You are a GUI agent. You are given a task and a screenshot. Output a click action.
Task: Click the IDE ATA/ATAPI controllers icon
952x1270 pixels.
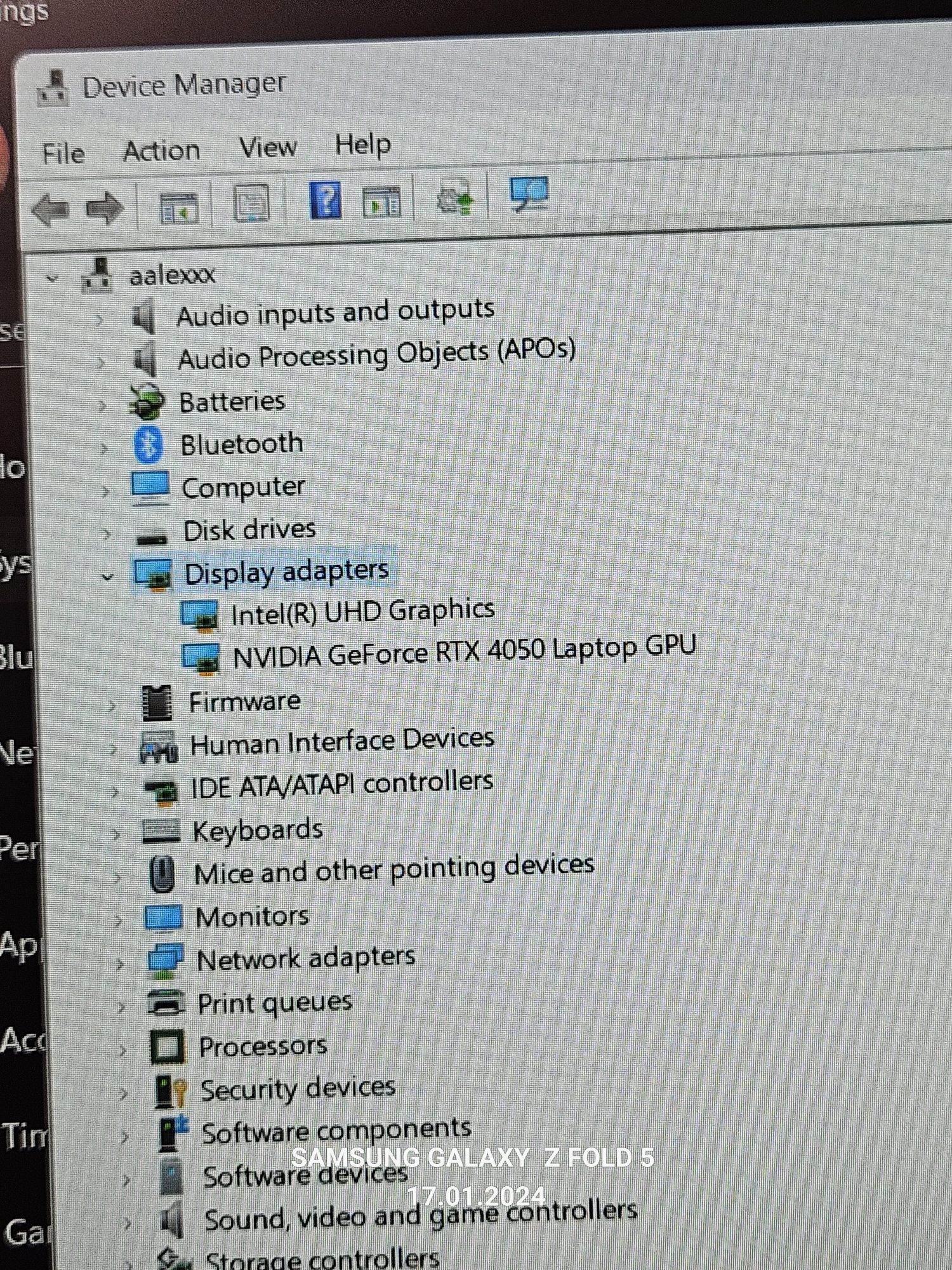(161, 792)
